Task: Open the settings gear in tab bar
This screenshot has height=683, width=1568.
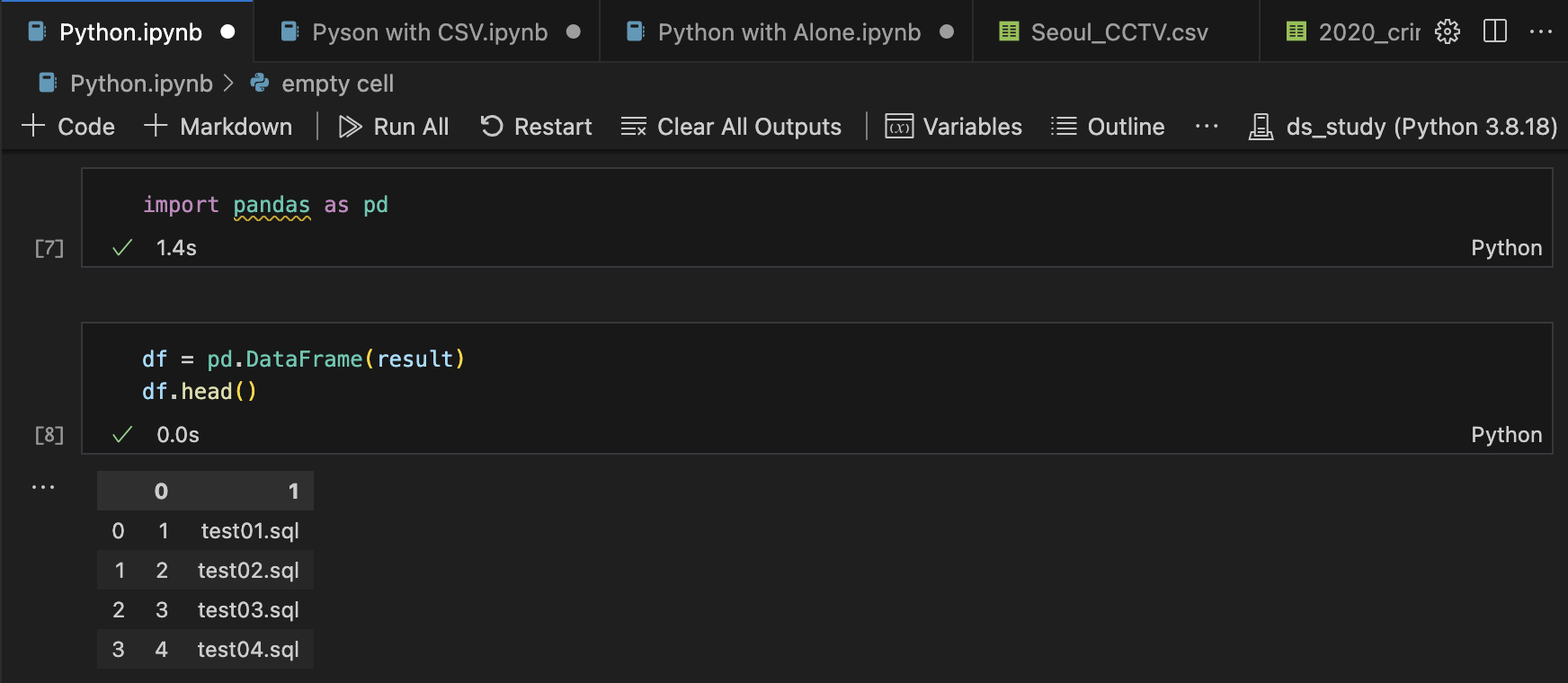Action: pyautogui.click(x=1448, y=32)
